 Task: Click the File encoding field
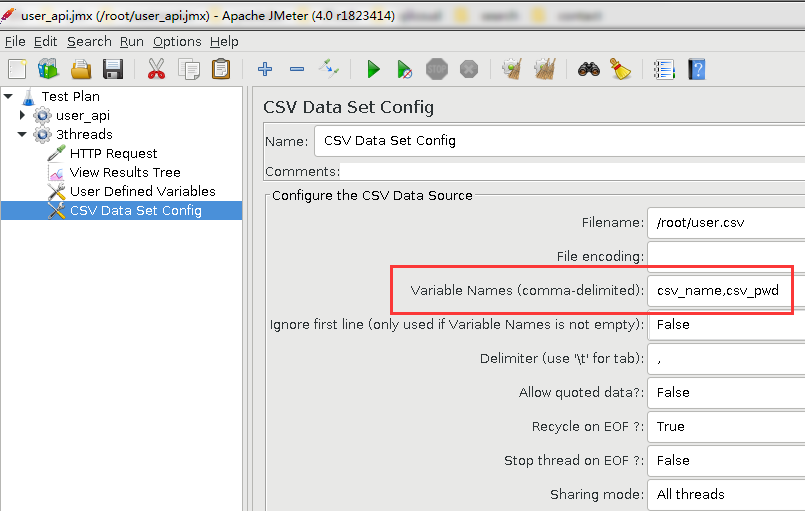pos(726,256)
